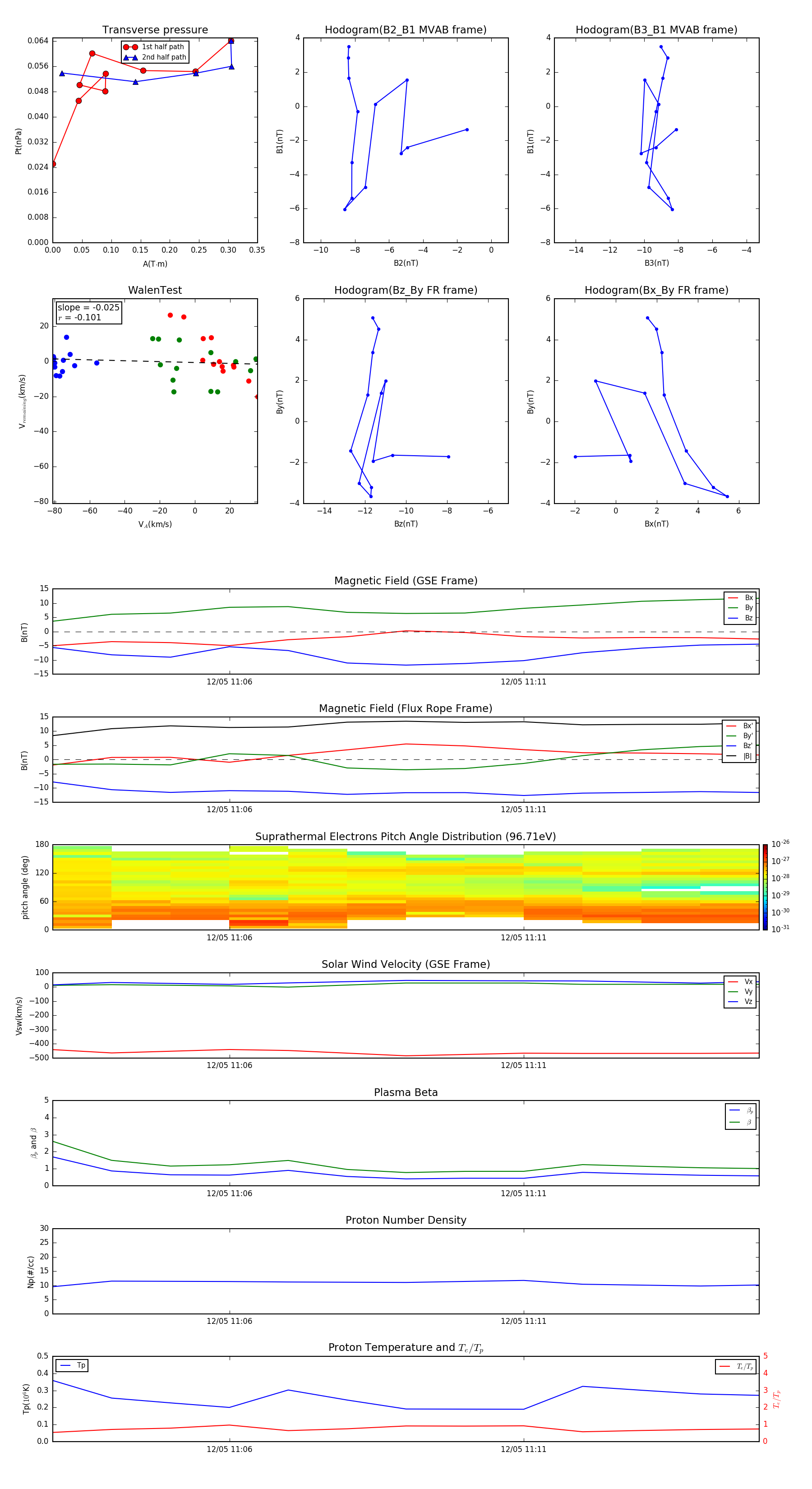Click '12/05 11:11' under Plasma Beta plot
This screenshot has height=1489, width=812.
pos(524,1193)
